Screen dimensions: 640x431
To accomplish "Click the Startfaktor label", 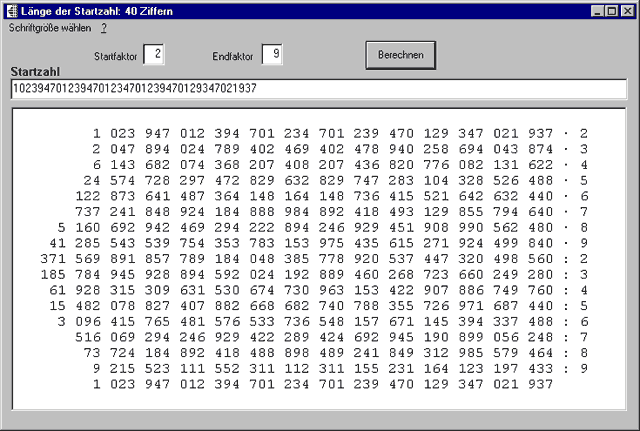I will [116, 56].
